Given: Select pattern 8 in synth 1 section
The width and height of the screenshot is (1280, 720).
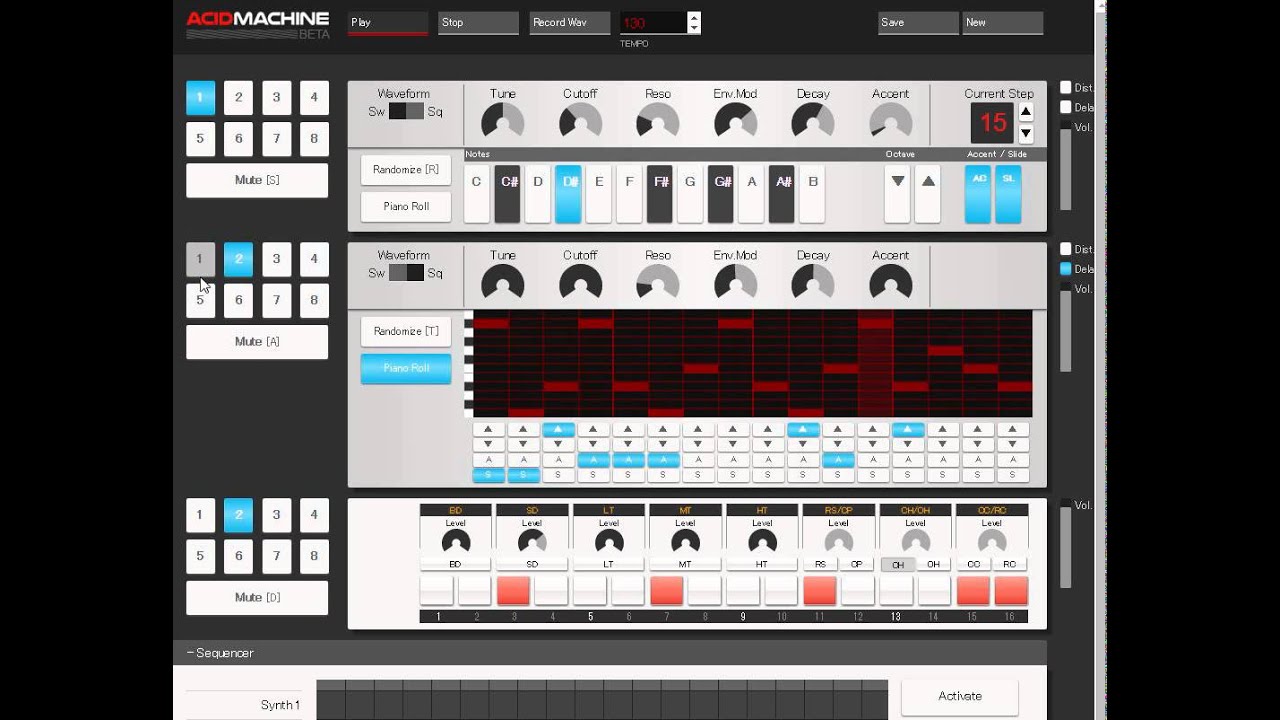Looking at the screenshot, I should [x=314, y=139].
